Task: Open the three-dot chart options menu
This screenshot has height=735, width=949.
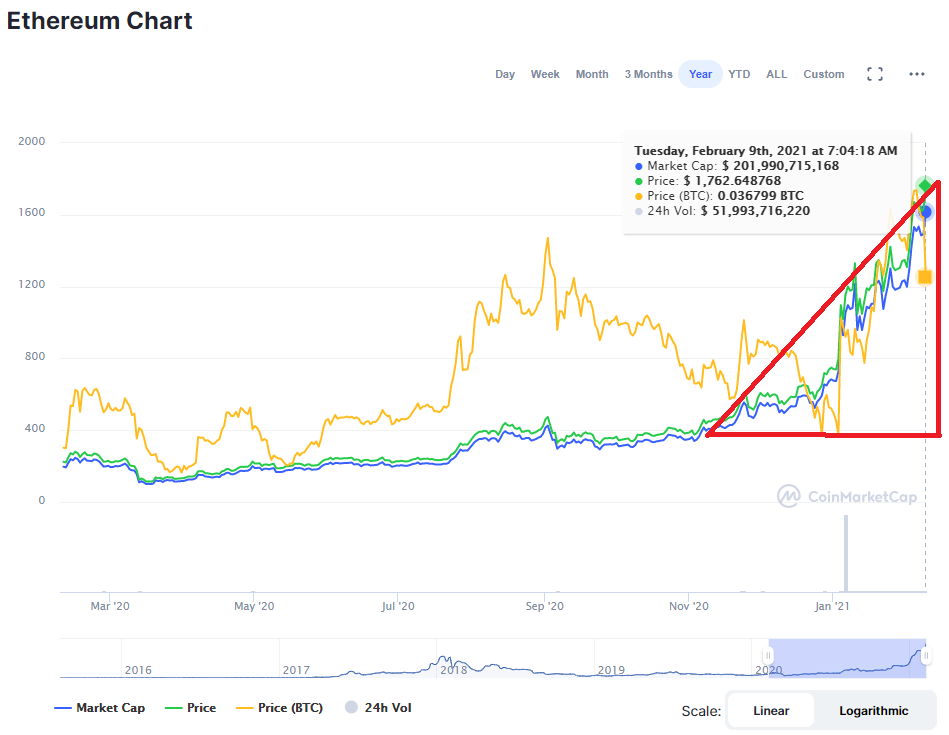Action: pyautogui.click(x=916, y=74)
